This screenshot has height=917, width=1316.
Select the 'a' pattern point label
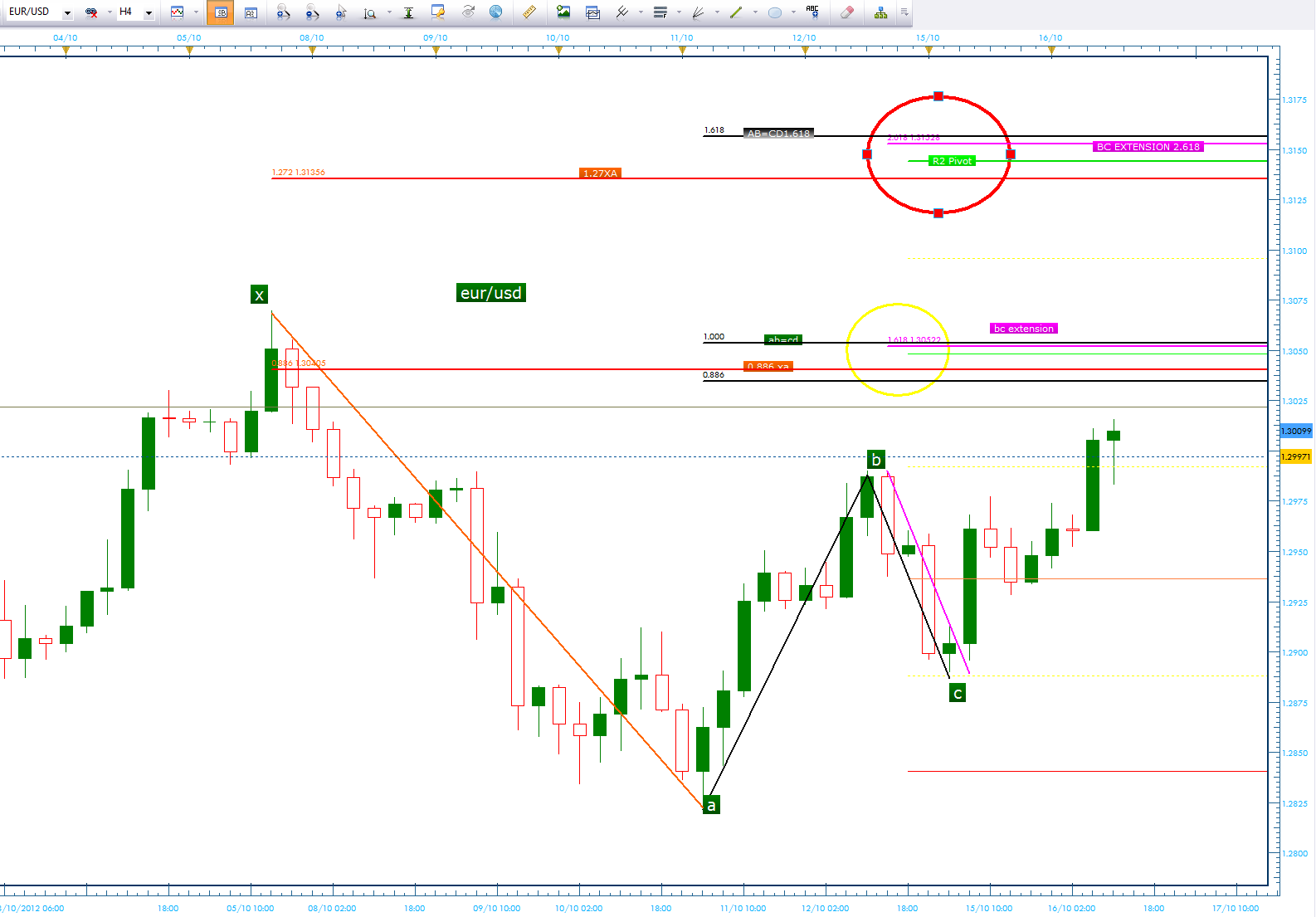point(711,804)
